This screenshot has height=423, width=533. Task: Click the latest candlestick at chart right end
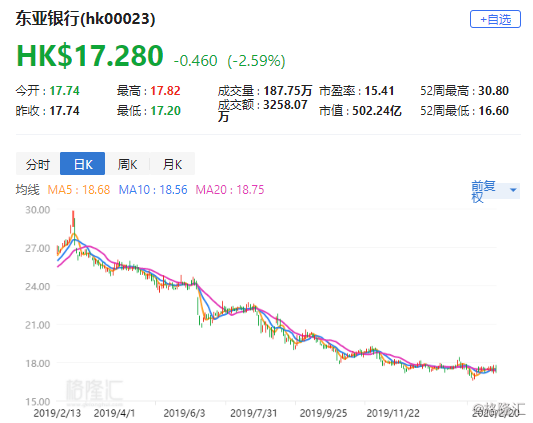pyautogui.click(x=496, y=369)
